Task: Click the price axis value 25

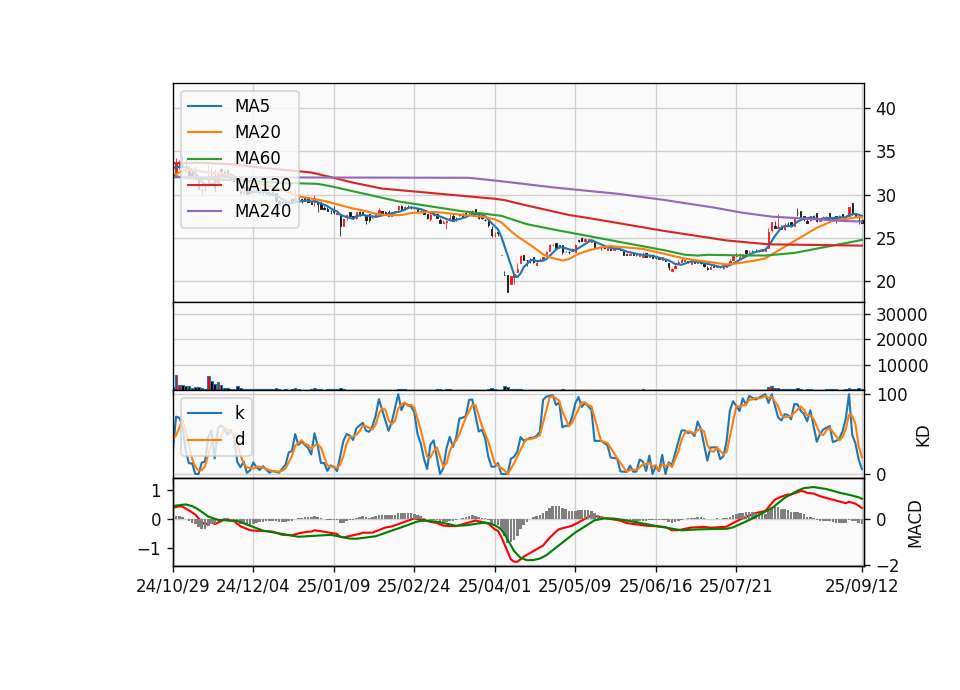Action: coord(885,239)
